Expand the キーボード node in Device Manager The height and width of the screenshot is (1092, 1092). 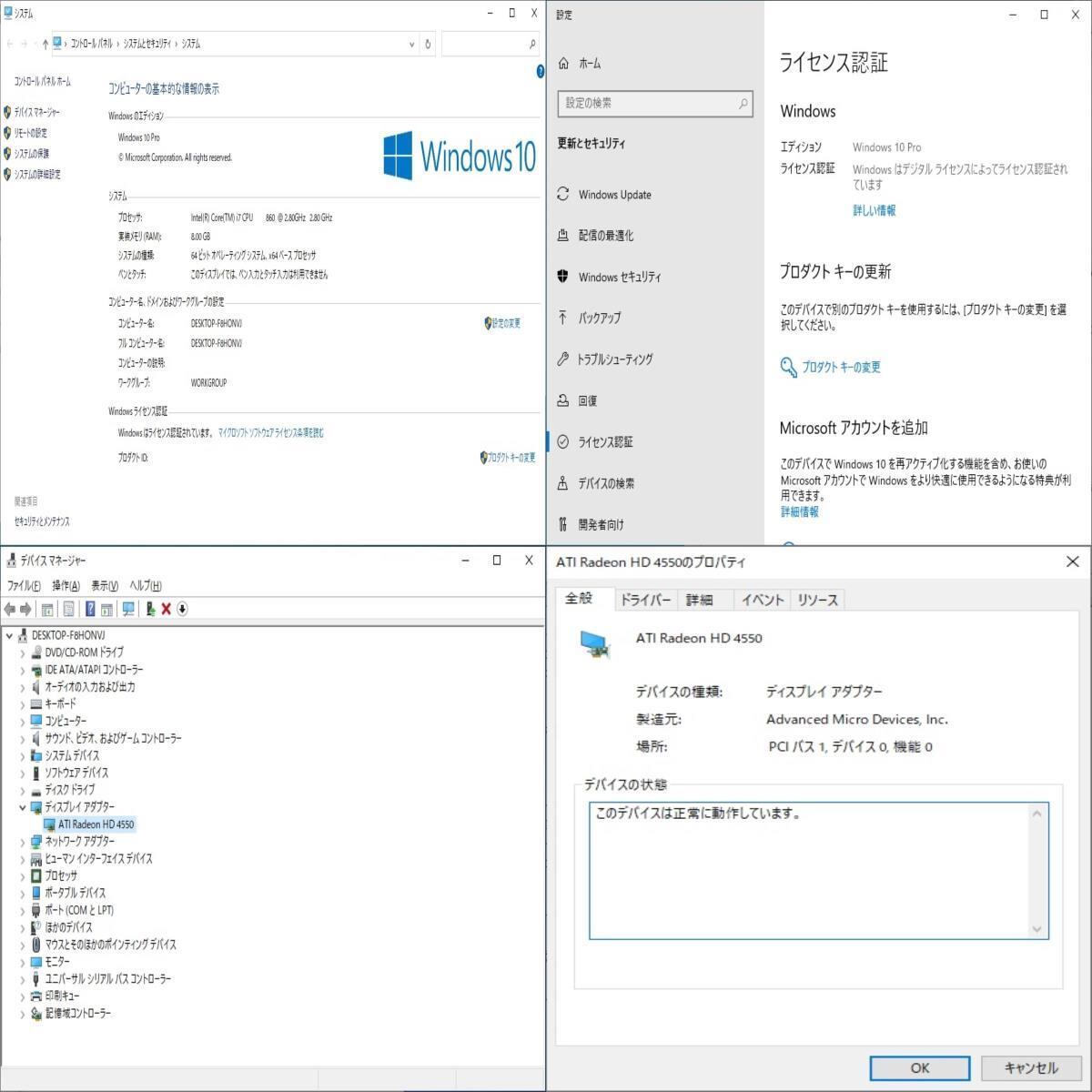coord(23,704)
